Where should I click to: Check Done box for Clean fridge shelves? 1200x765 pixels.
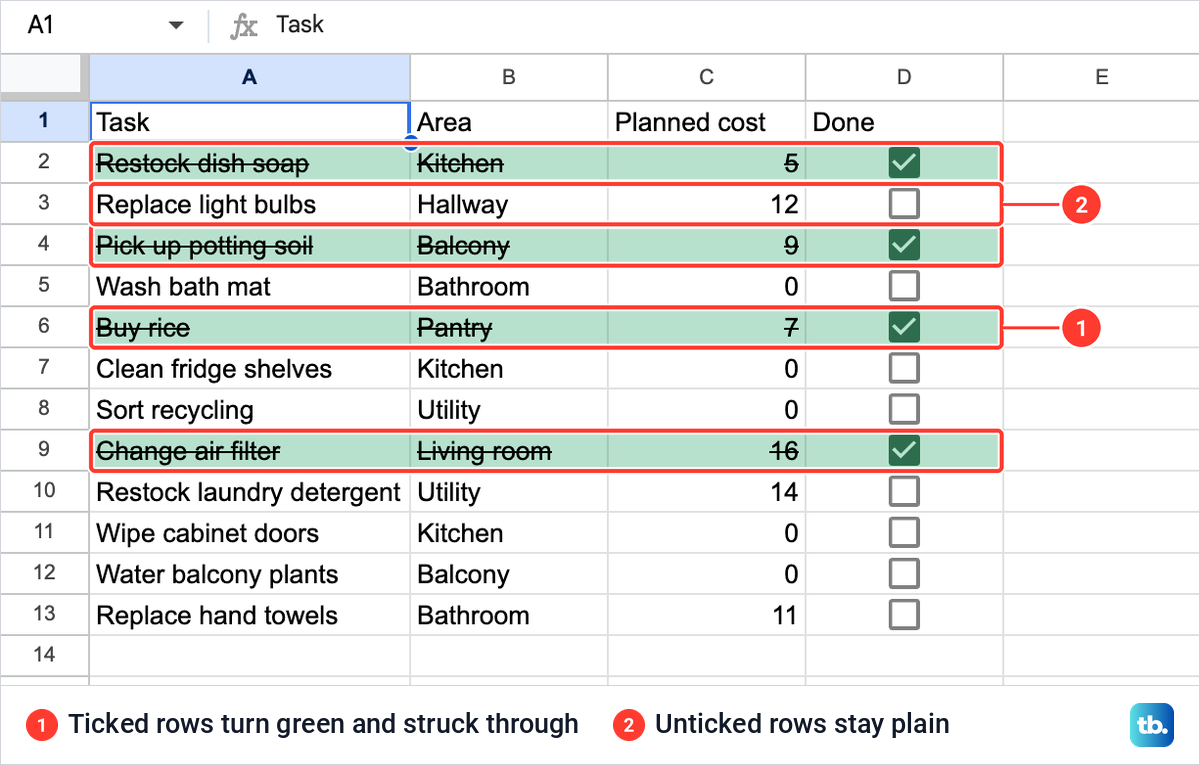click(904, 368)
